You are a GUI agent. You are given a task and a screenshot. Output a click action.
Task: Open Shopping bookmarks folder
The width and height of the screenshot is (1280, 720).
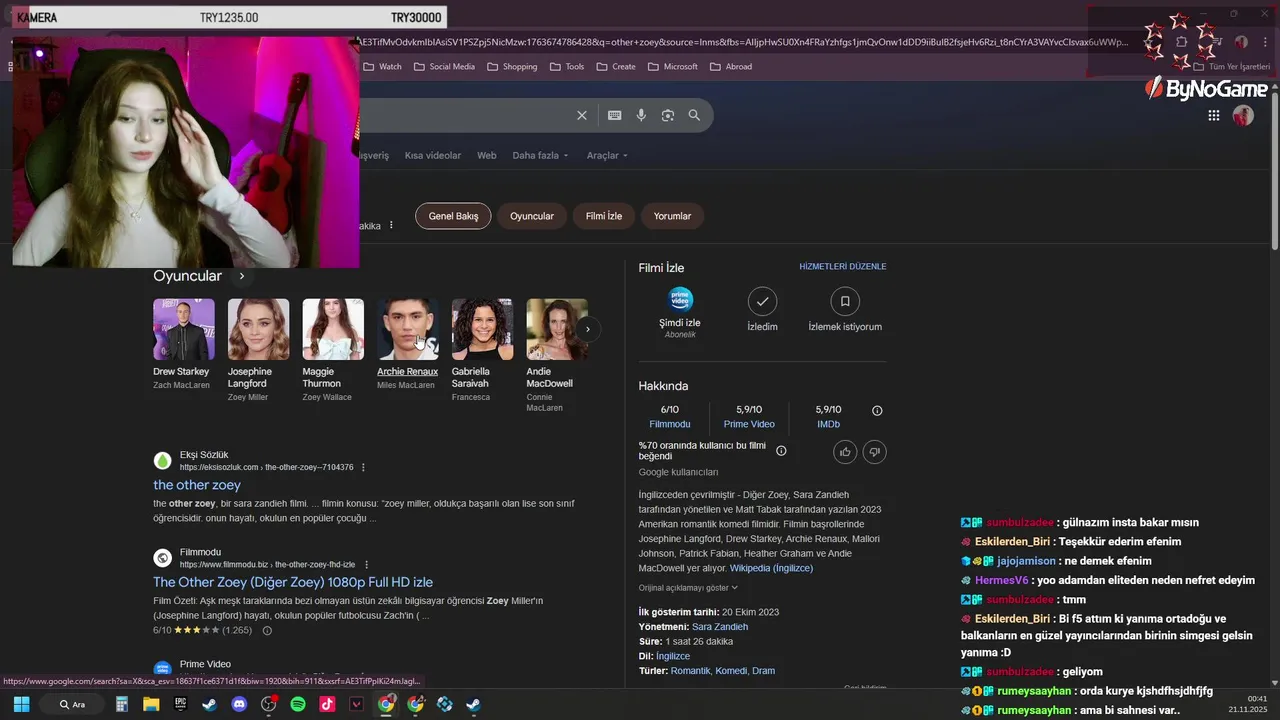click(511, 67)
